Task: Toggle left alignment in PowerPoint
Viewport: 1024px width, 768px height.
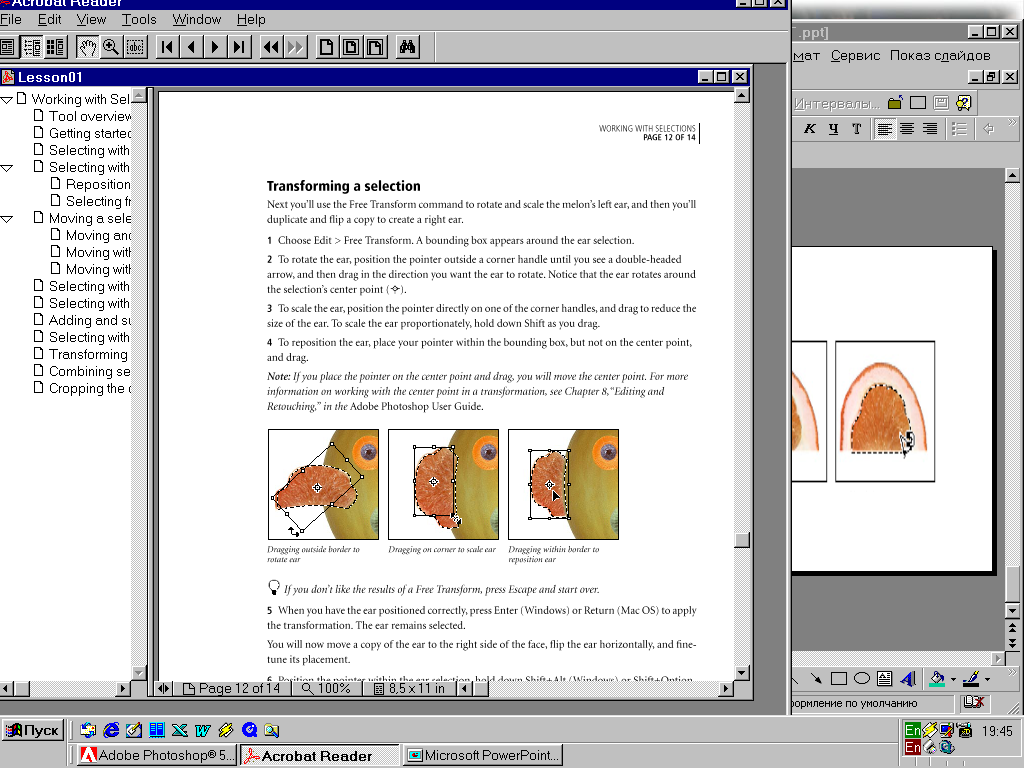Action: coord(884,129)
